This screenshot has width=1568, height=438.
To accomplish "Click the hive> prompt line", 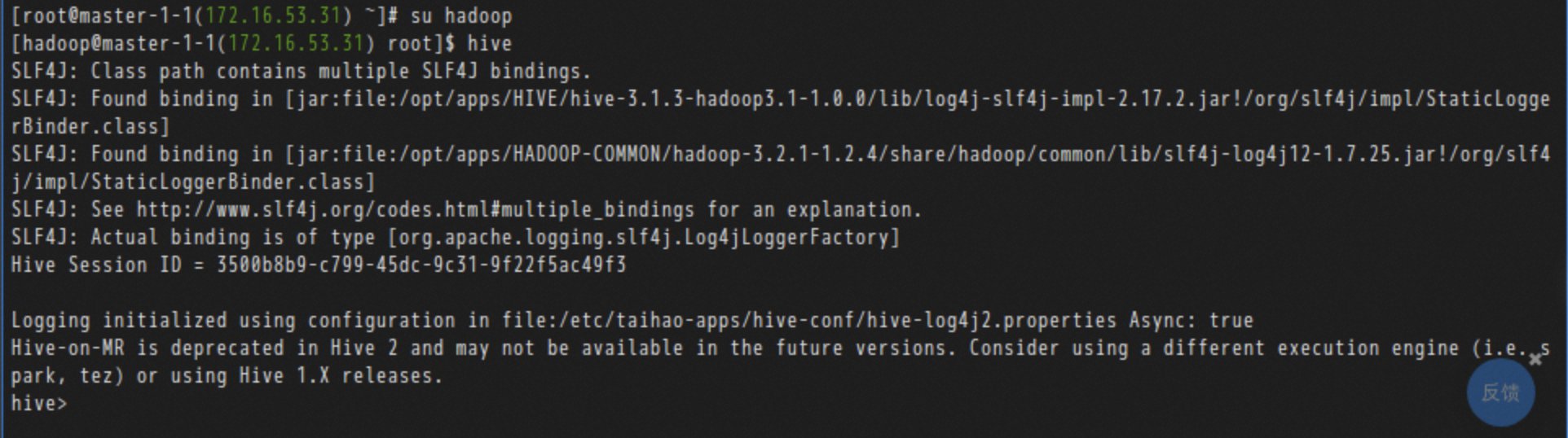I will pyautogui.click(x=39, y=404).
